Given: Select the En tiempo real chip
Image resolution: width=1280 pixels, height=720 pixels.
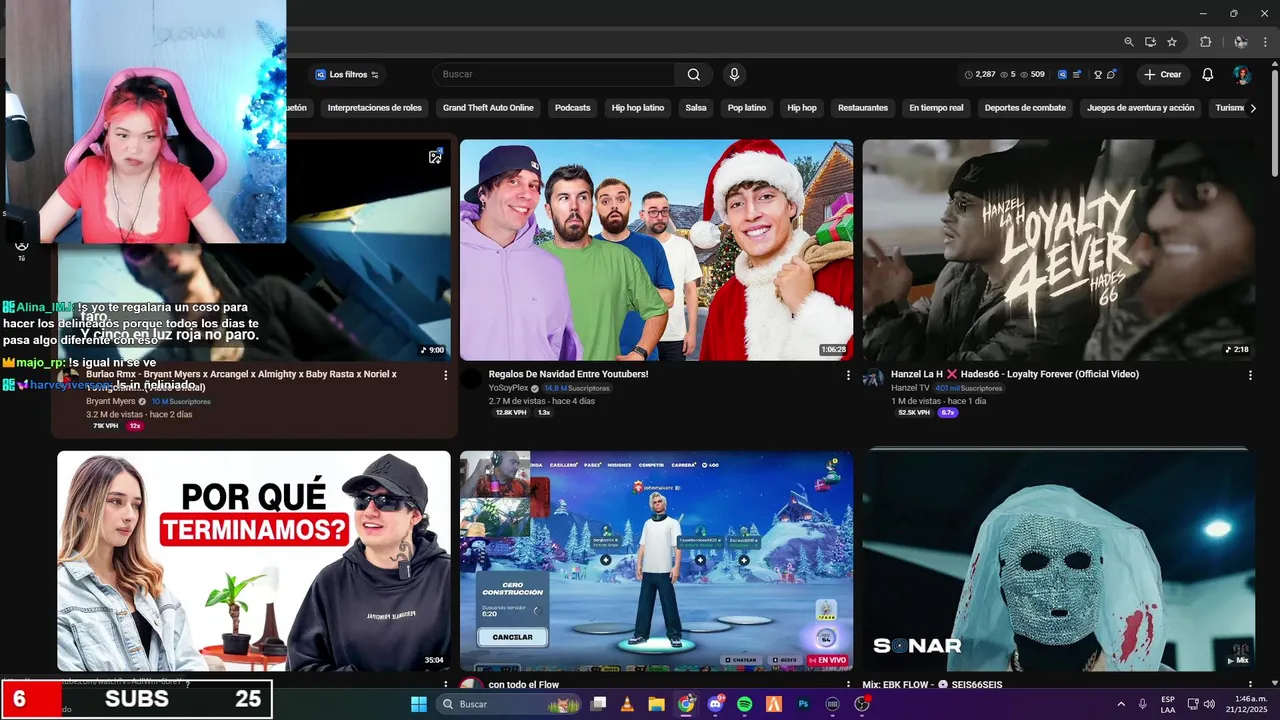Looking at the screenshot, I should pyautogui.click(x=936, y=108).
